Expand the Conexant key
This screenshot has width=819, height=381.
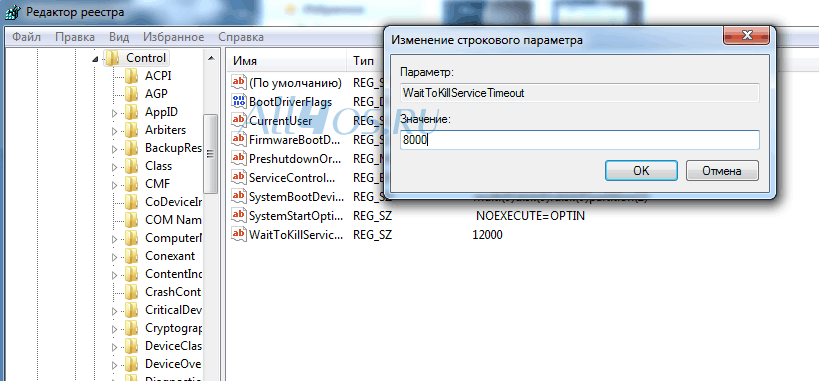pyautogui.click(x=114, y=257)
